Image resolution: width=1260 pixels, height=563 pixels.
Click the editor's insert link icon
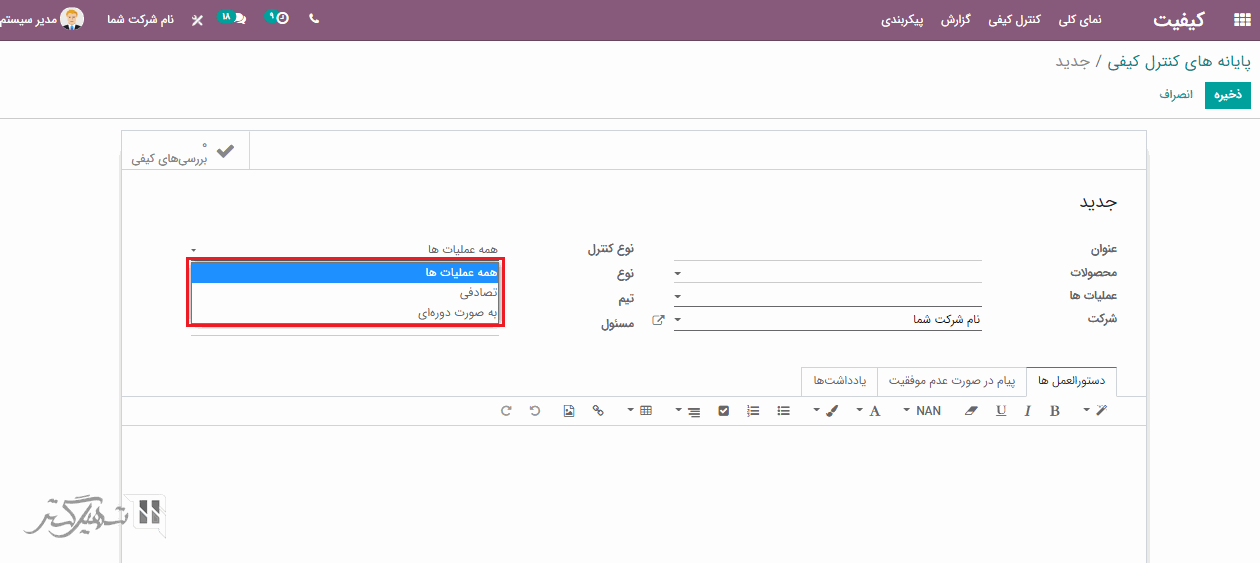[x=598, y=411]
